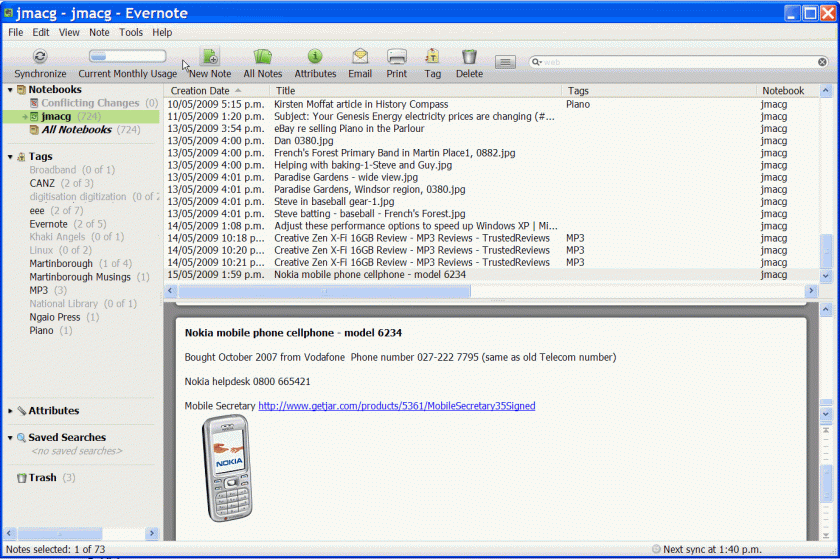The height and width of the screenshot is (559, 840).
Task: Click the search magnifier dropdown icon
Action: coord(536,62)
